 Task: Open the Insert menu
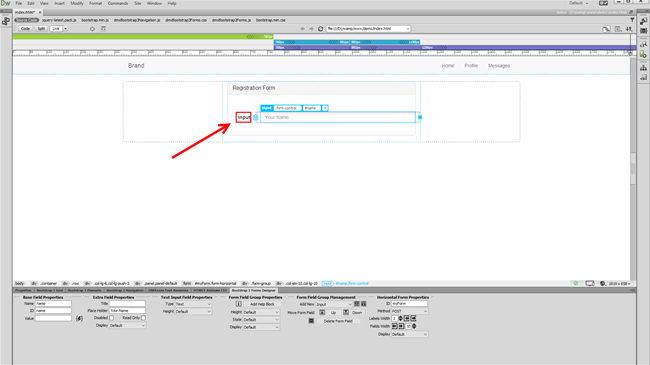[60, 3]
